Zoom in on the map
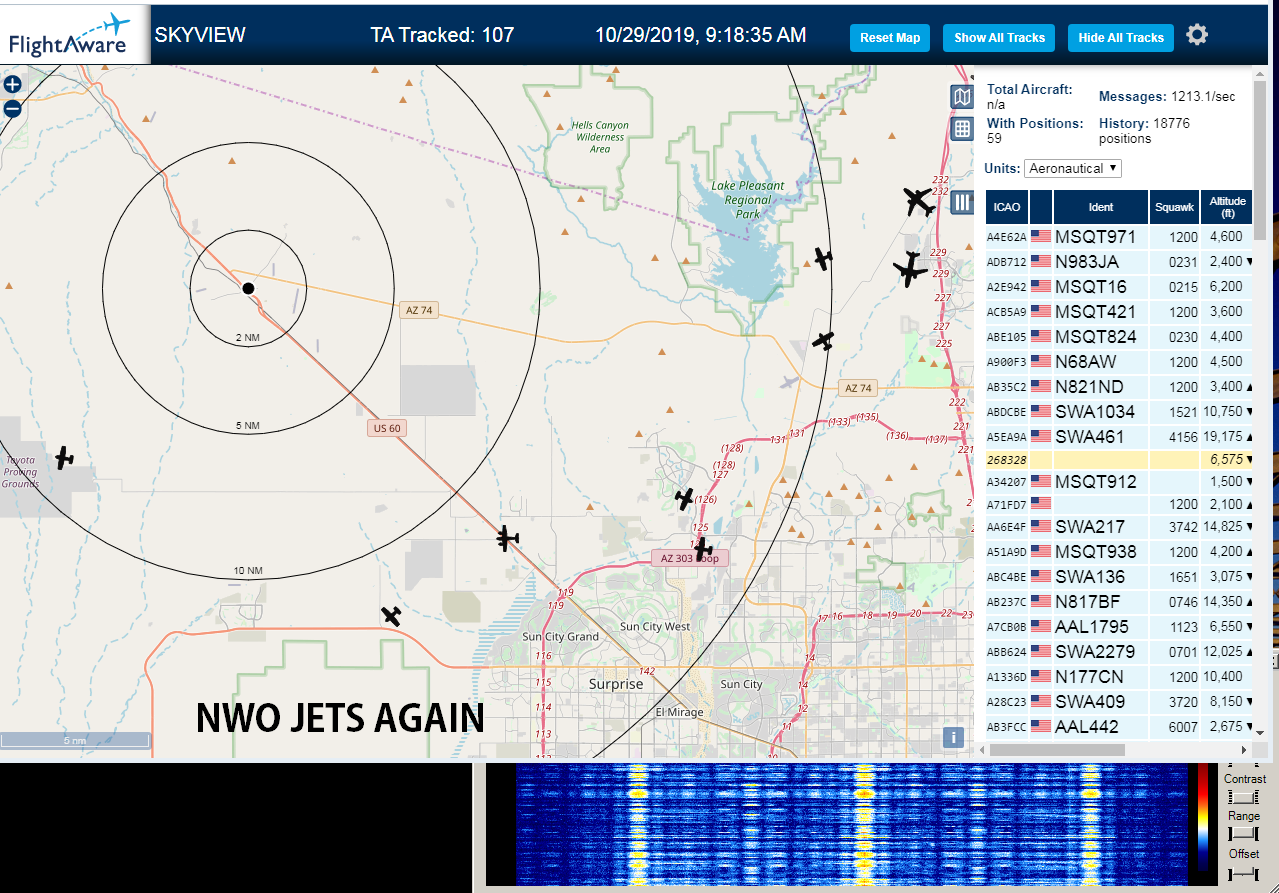This screenshot has height=893, width=1279. (x=12, y=85)
